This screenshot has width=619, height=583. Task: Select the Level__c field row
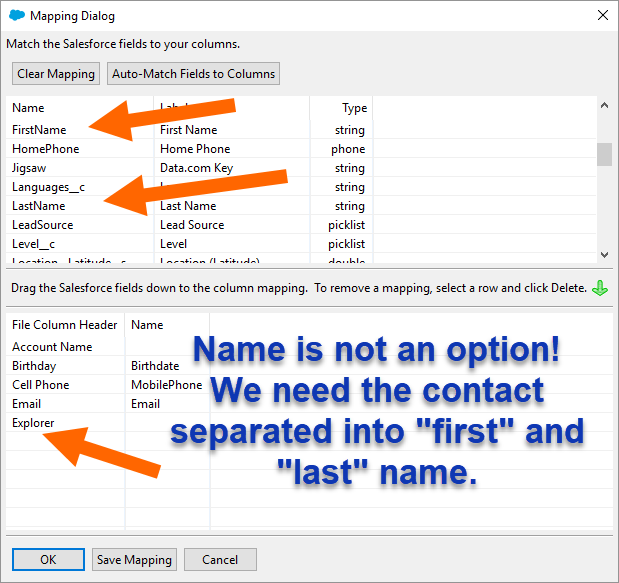click(301, 244)
